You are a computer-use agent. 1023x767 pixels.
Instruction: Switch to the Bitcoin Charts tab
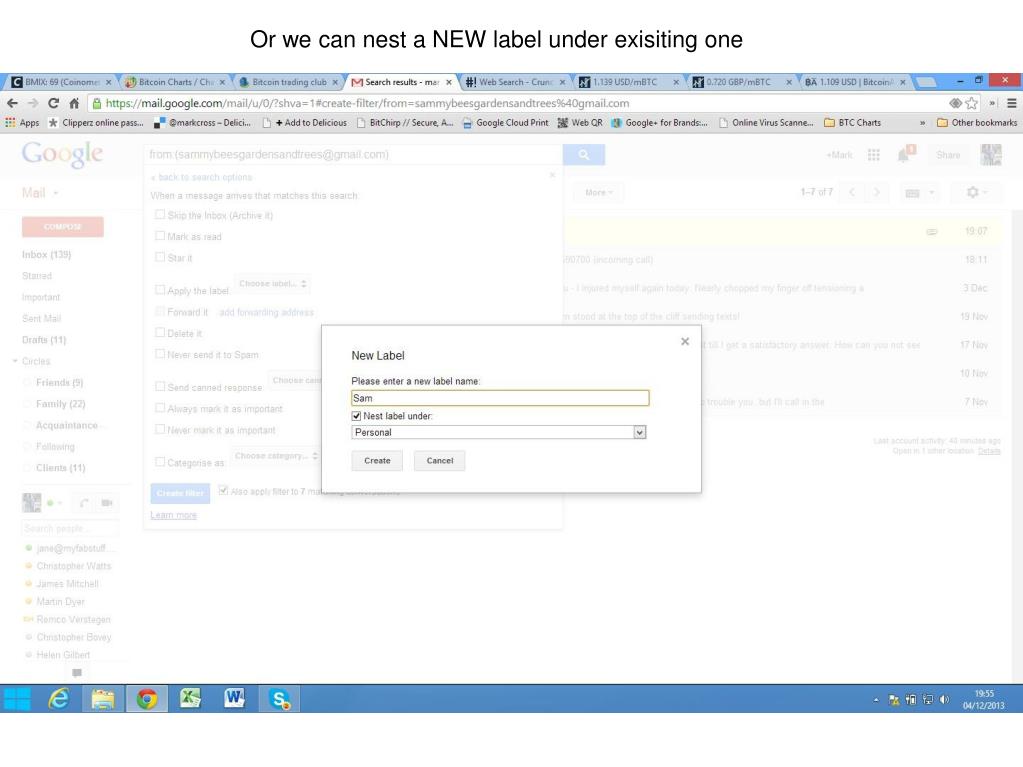176,82
